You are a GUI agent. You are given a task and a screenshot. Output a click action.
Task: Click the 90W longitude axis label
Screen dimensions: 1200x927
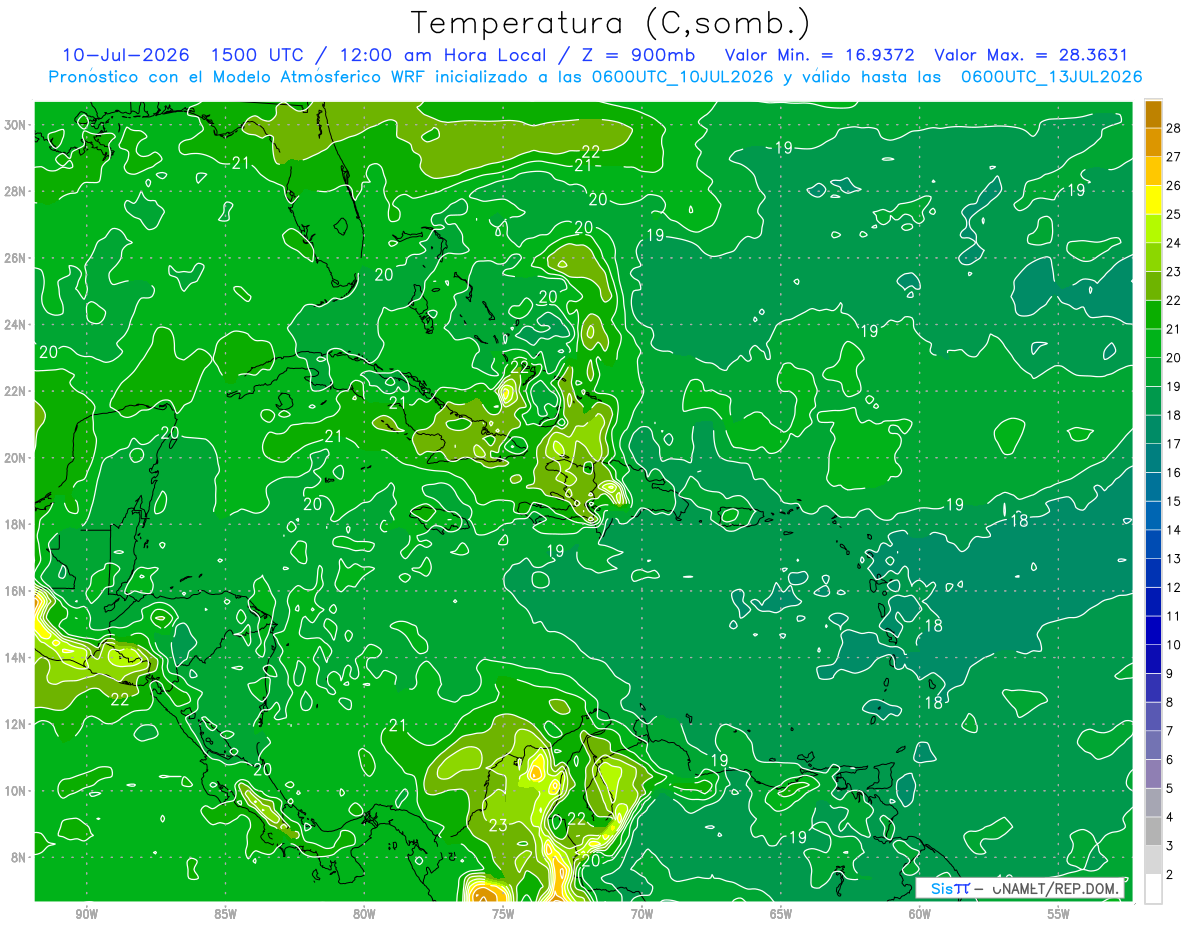[x=86, y=914]
